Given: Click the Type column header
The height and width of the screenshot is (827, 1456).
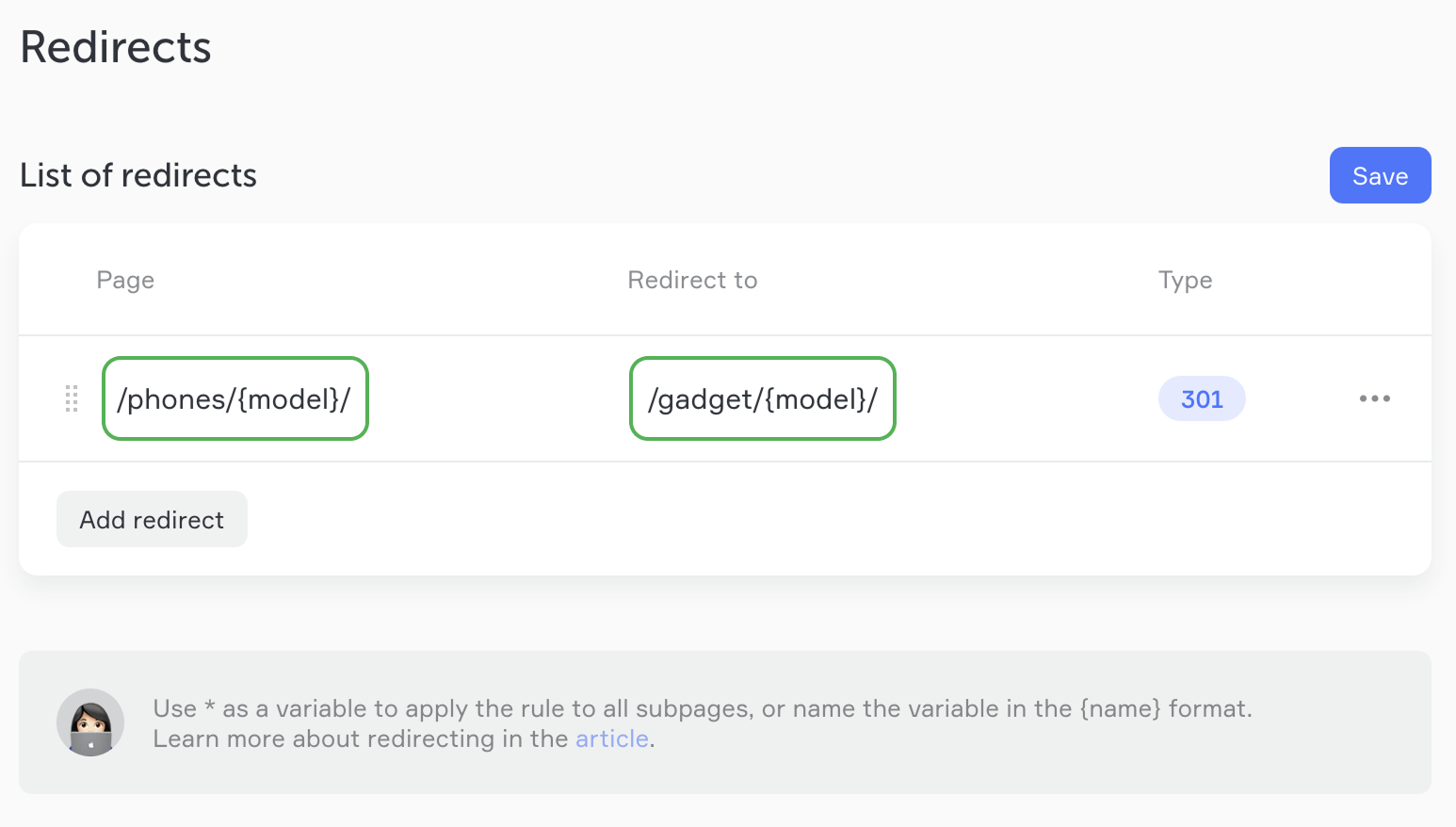Looking at the screenshot, I should tap(1185, 280).
